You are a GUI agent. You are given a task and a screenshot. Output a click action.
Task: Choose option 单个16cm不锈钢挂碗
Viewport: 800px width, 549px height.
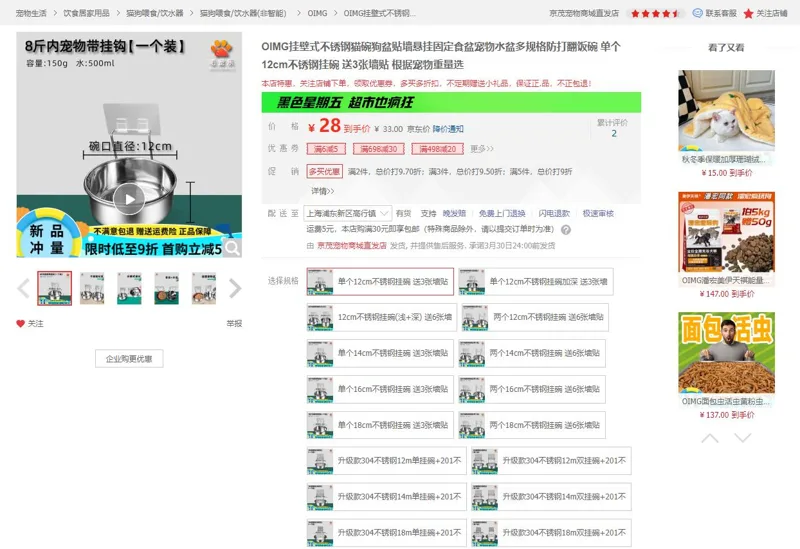[x=380, y=389]
